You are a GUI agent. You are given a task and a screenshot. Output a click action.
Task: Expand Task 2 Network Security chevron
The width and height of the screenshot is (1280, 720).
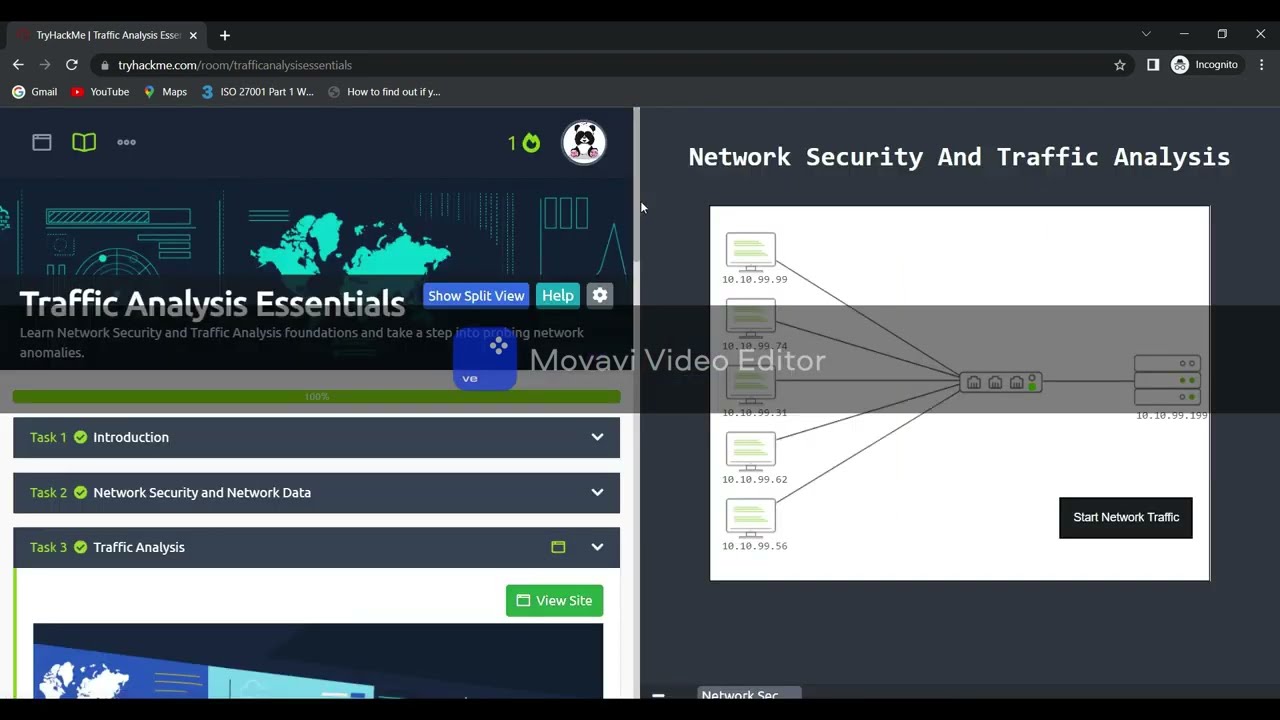pos(597,492)
